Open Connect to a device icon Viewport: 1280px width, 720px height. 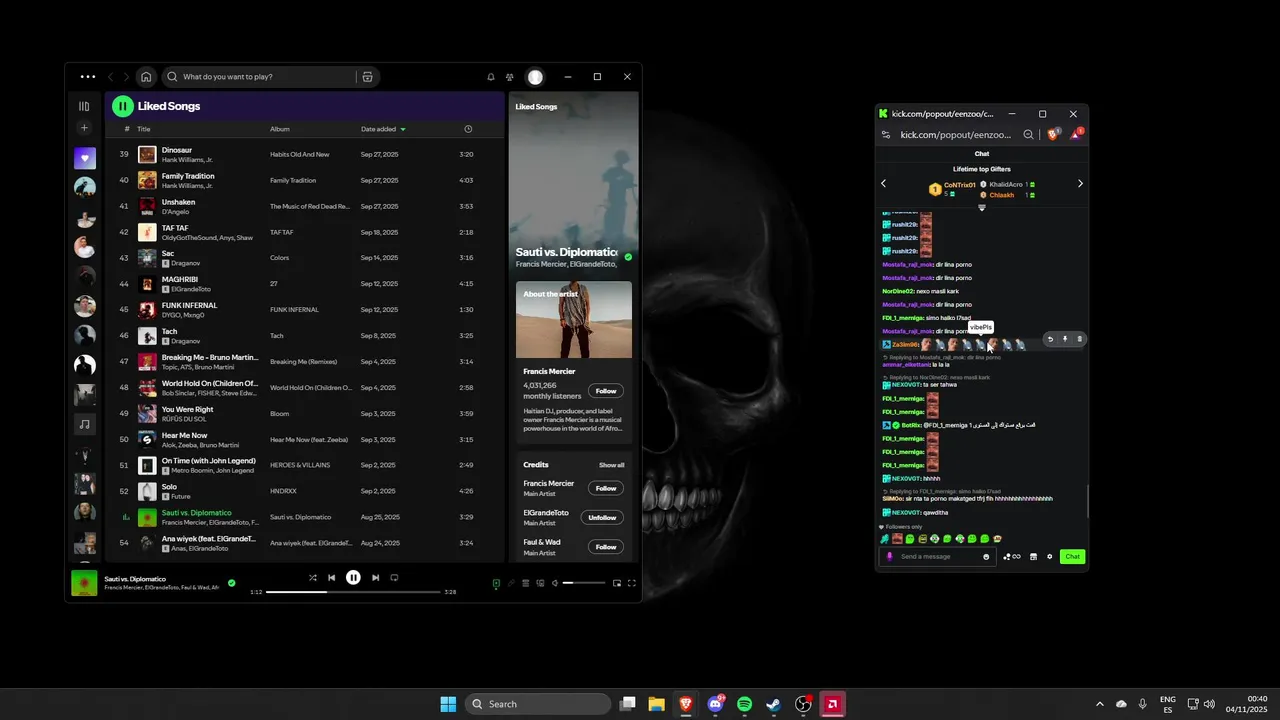[x=540, y=583]
